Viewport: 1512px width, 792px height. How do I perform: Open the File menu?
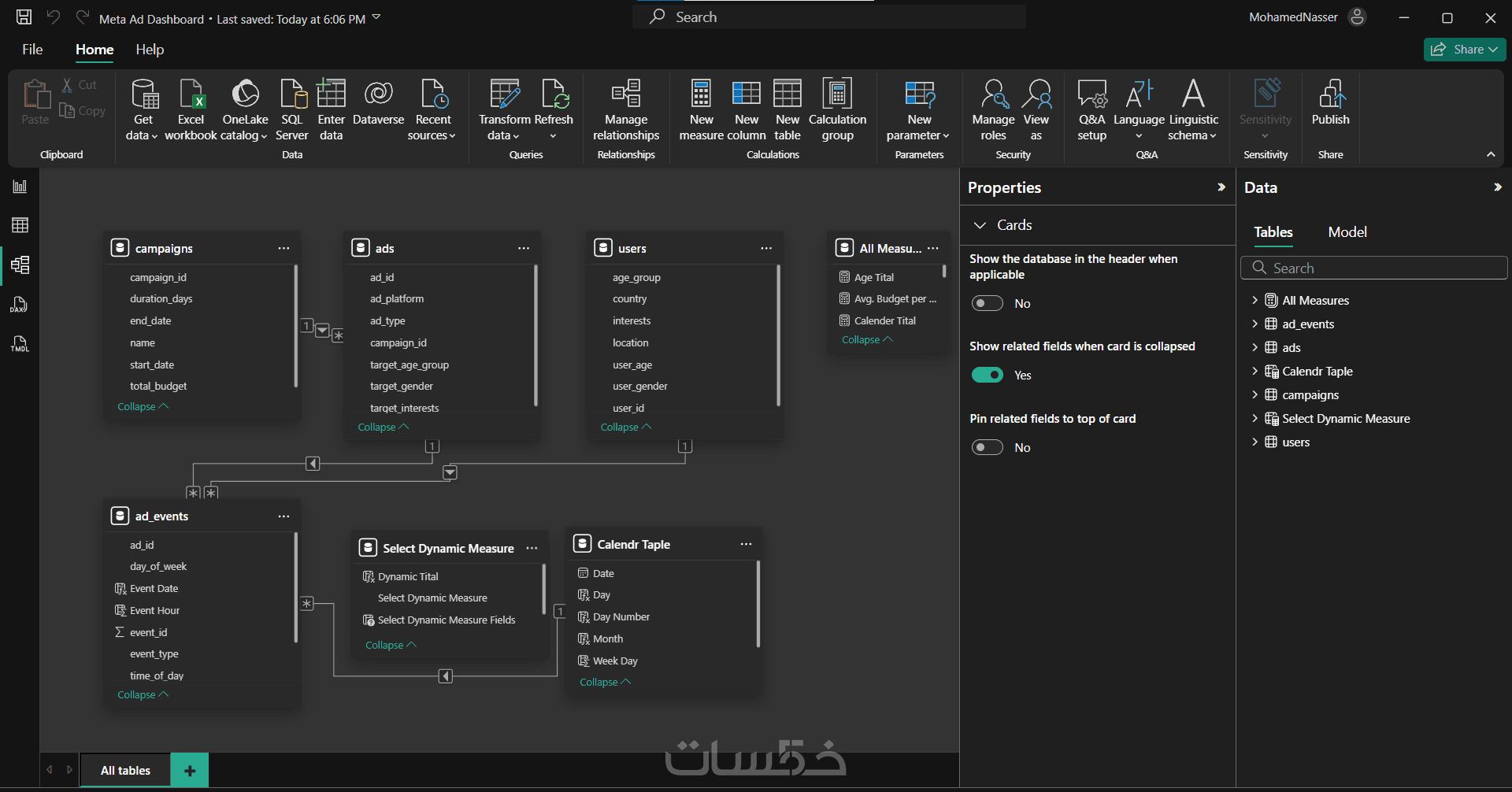(32, 50)
